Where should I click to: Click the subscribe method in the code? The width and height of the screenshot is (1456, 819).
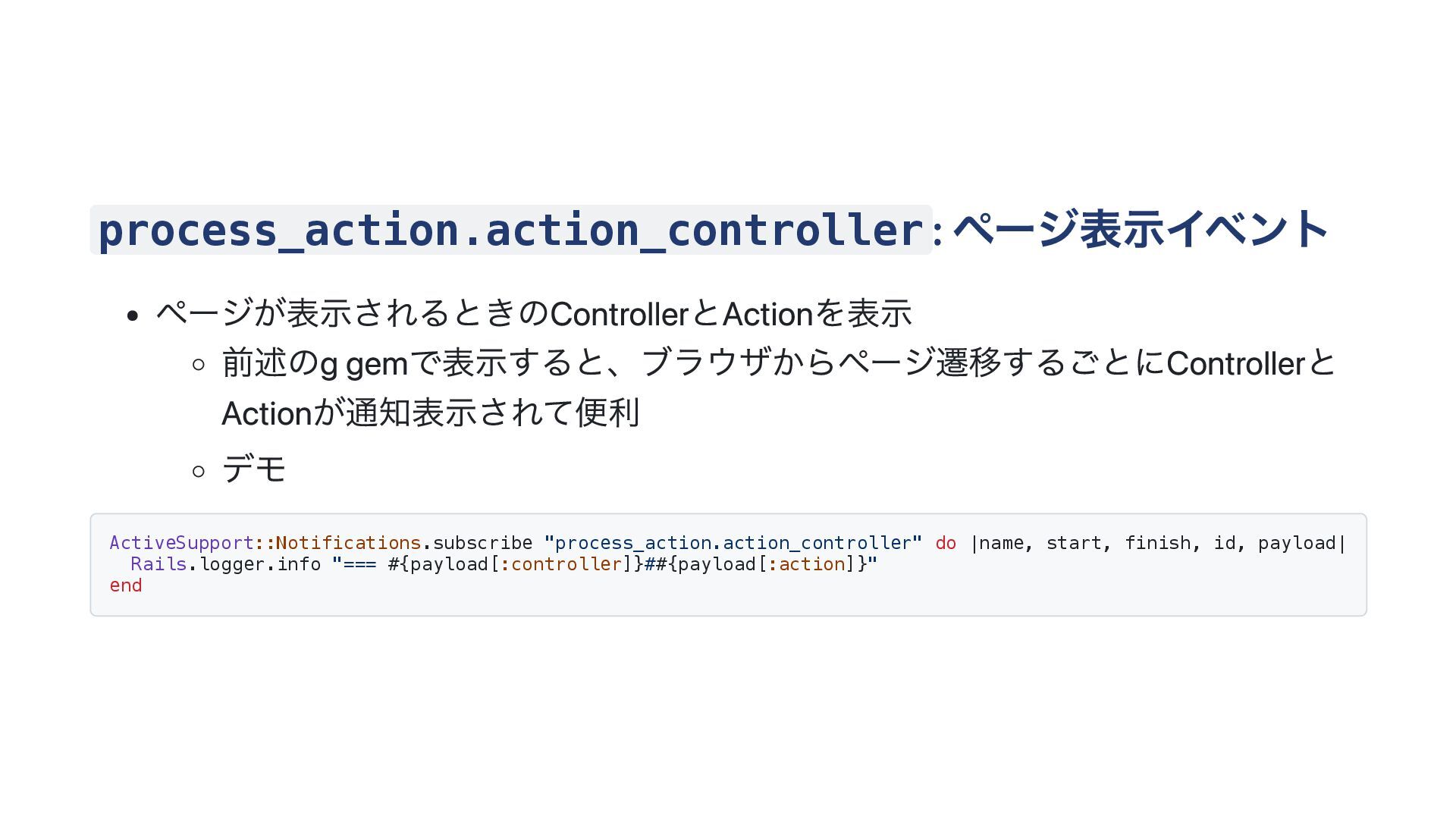pyautogui.click(x=482, y=543)
